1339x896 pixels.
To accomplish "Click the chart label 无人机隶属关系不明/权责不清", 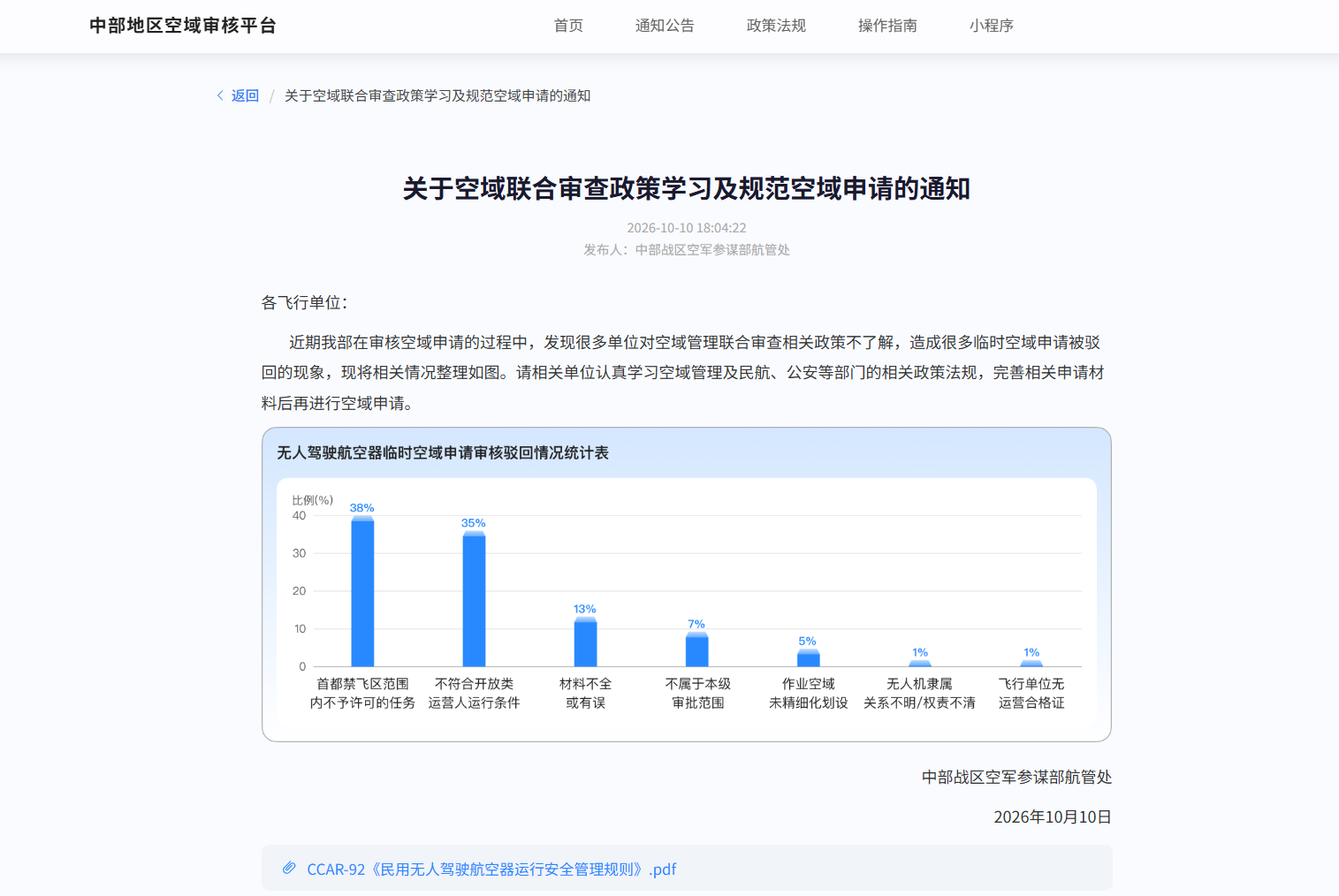I will click(x=920, y=693).
